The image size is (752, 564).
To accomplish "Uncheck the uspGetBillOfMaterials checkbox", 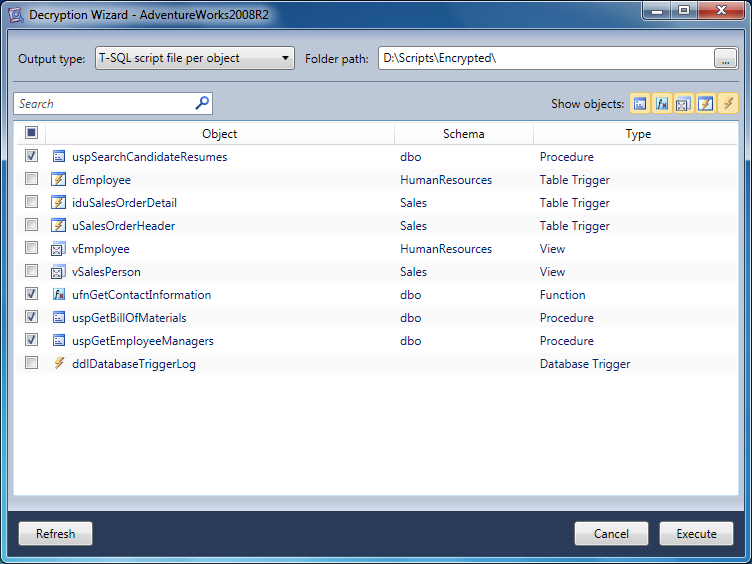I will pyautogui.click(x=32, y=317).
